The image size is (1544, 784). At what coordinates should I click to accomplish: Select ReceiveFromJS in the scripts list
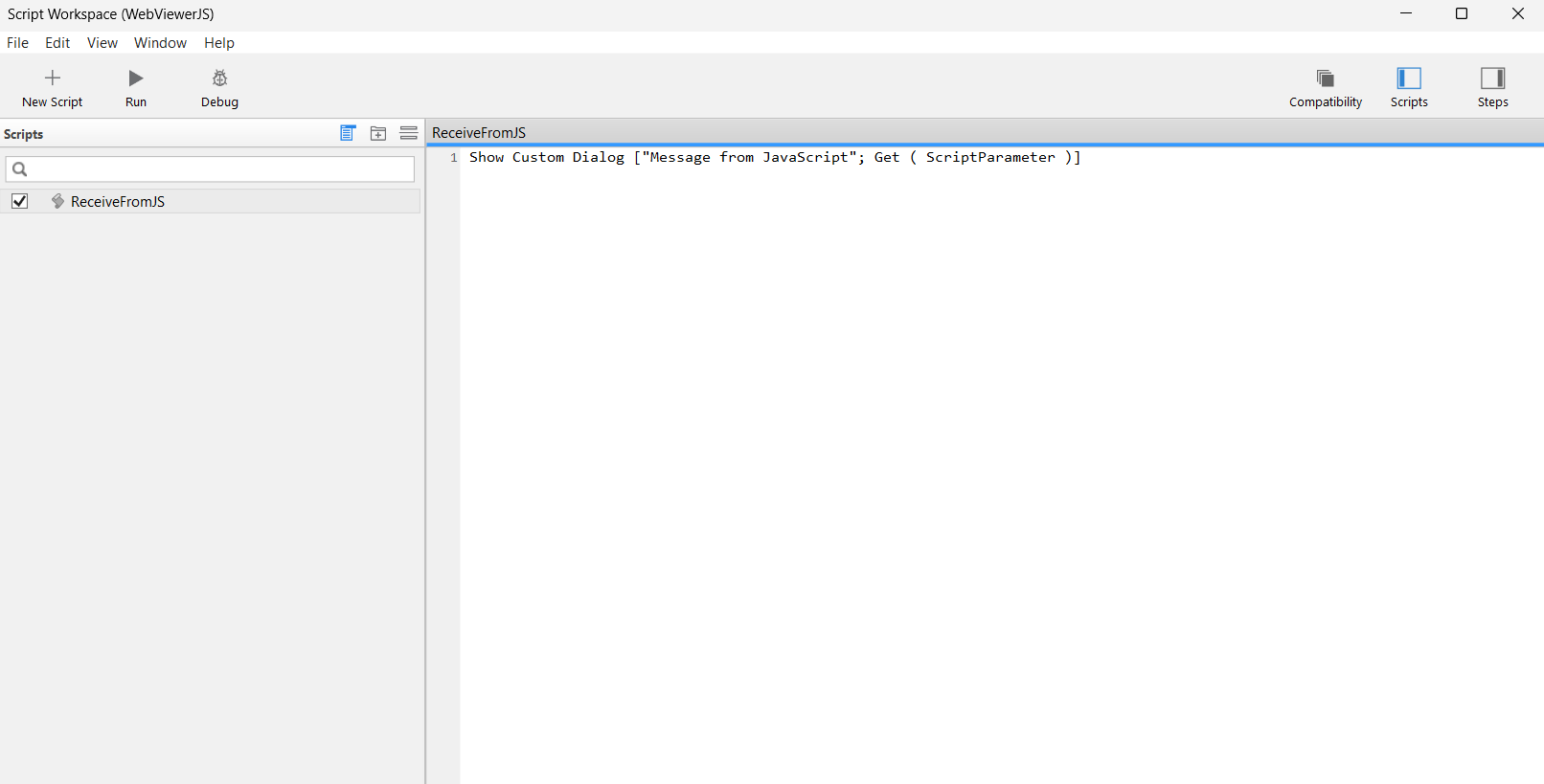[x=211, y=201]
